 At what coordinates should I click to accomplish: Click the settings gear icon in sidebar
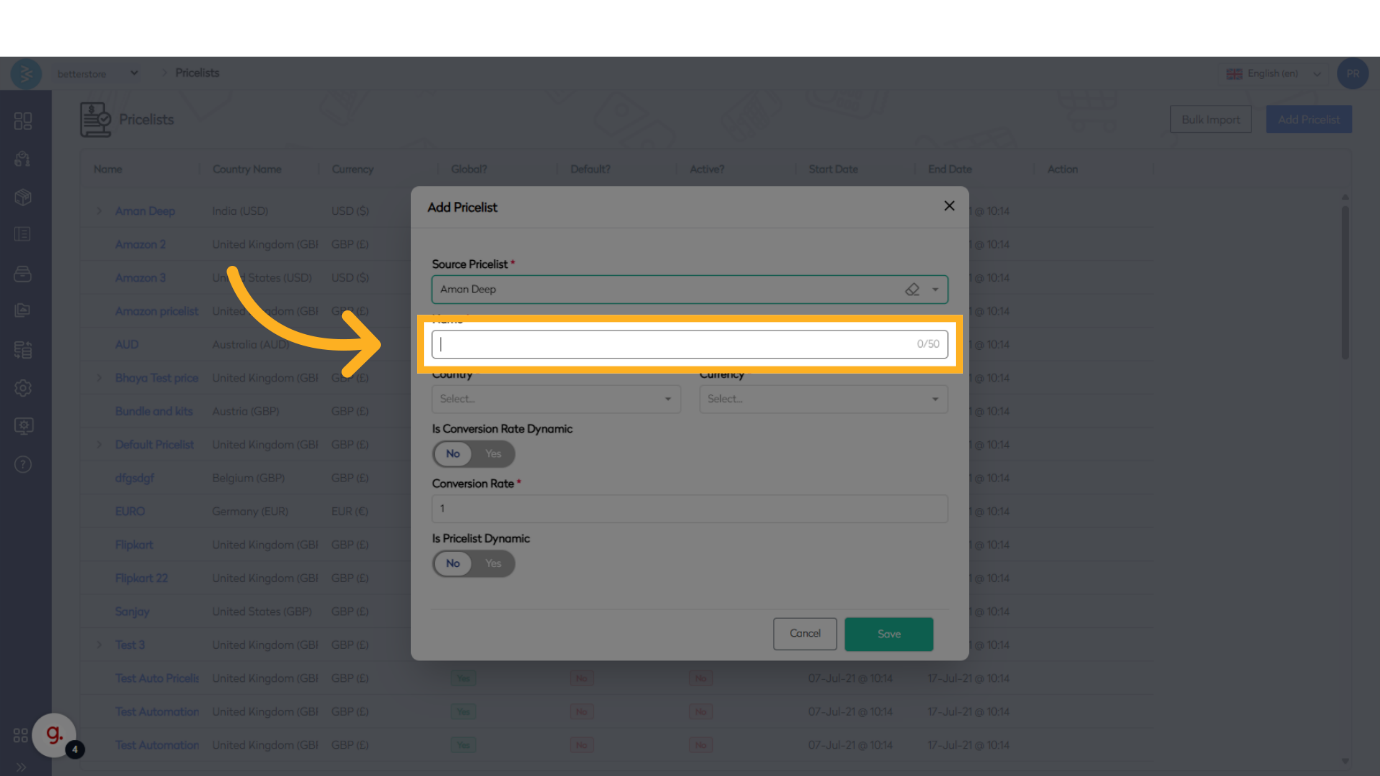23,388
